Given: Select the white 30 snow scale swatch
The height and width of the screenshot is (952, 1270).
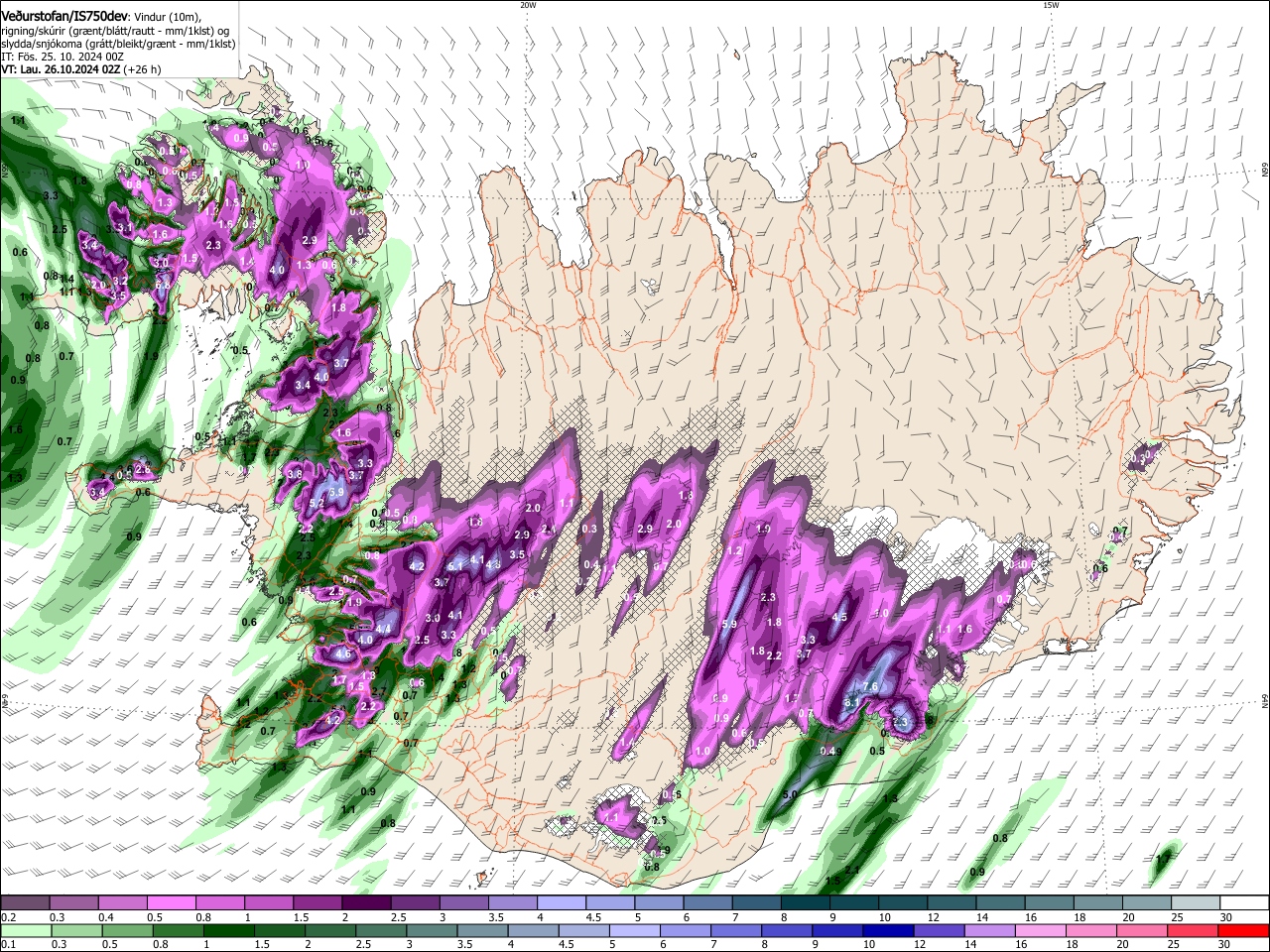Looking at the screenshot, I should point(1244,903).
